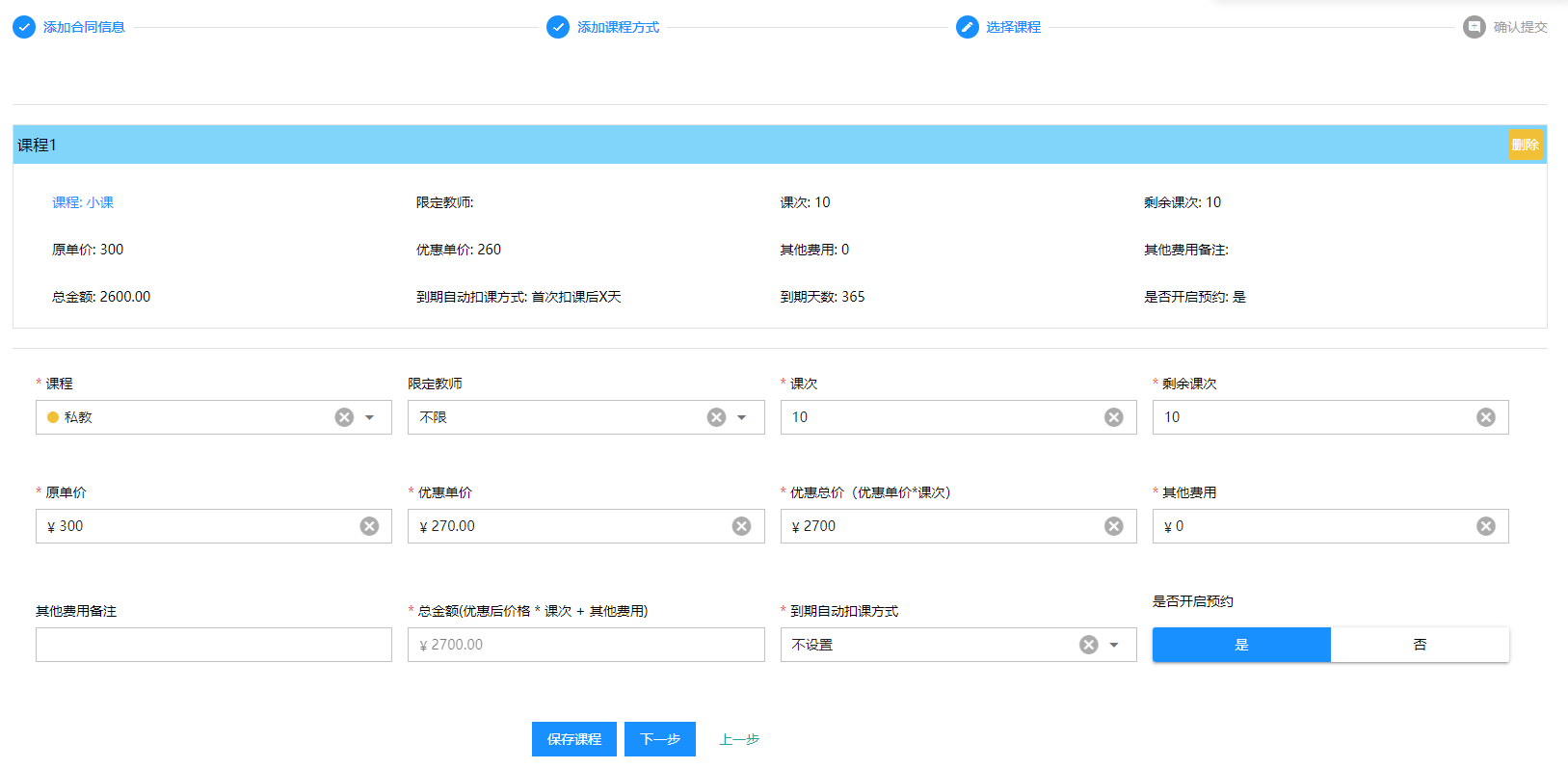Expand the 课程 dropdown arrow
The width and height of the screenshot is (1568, 769).
(370, 417)
